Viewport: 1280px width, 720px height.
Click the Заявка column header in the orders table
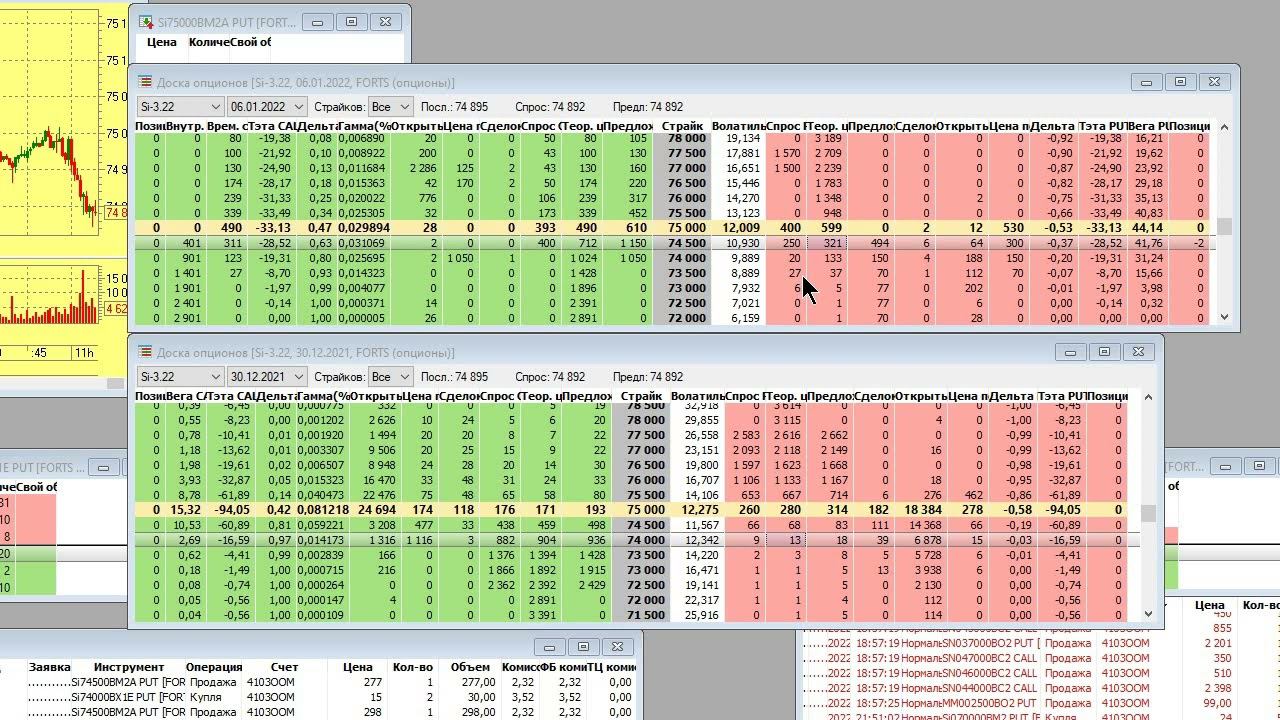[49, 667]
